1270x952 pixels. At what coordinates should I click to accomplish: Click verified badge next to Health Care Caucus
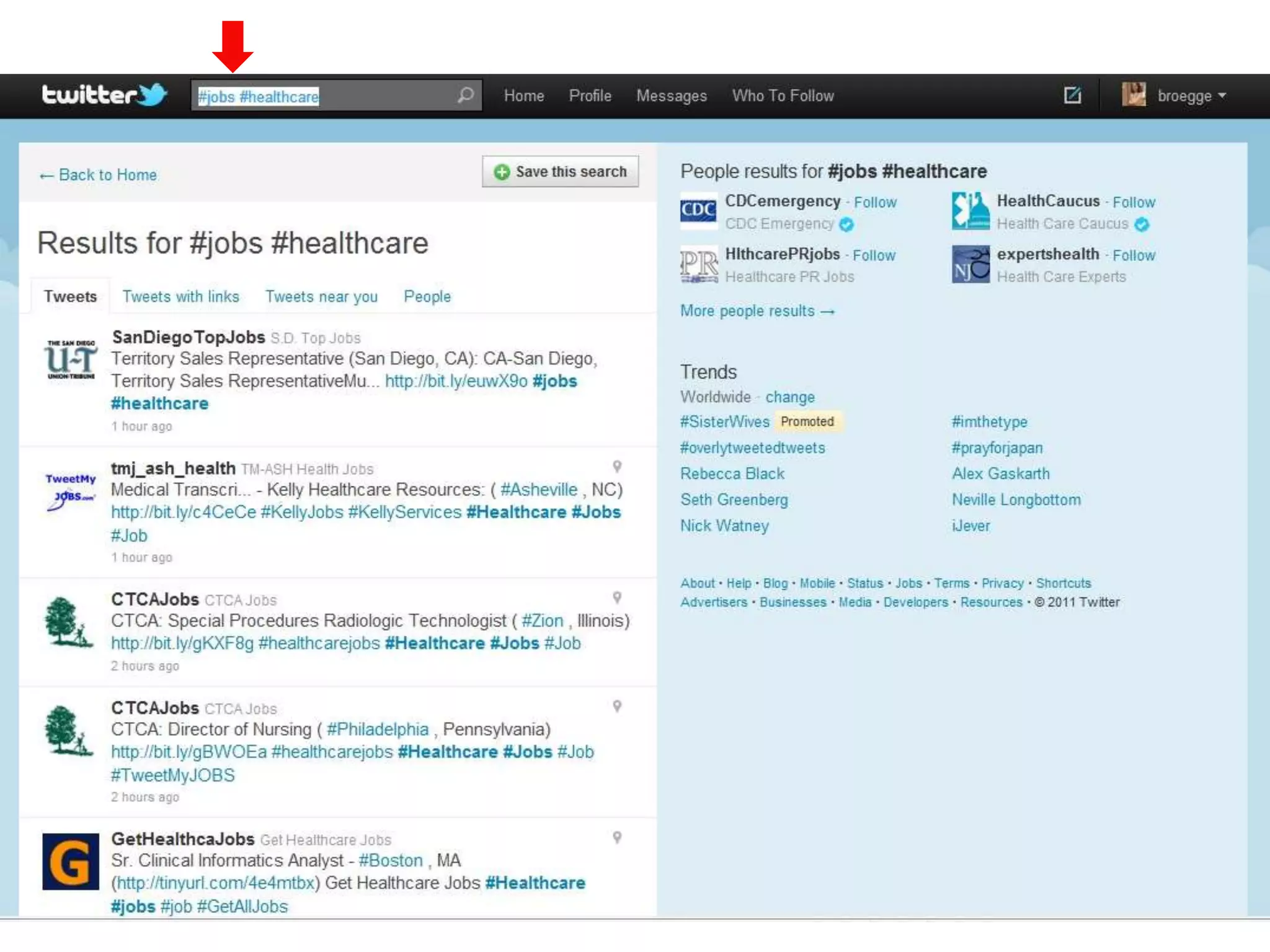(1142, 224)
